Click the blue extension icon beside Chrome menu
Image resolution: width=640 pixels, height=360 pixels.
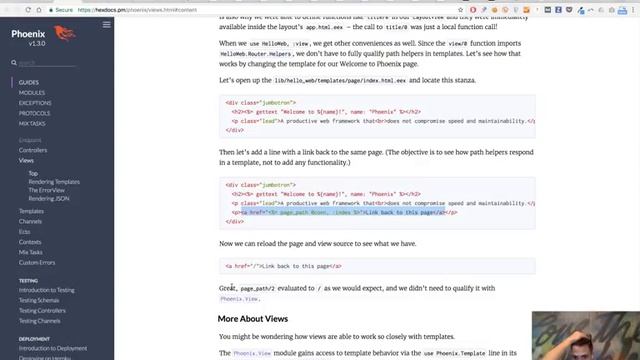pos(622,10)
